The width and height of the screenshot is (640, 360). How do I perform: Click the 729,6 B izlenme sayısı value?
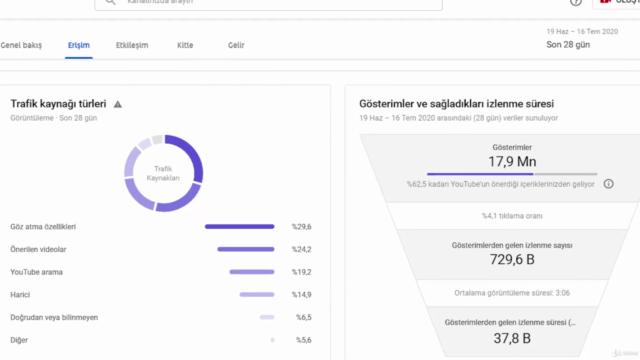[x=512, y=260]
